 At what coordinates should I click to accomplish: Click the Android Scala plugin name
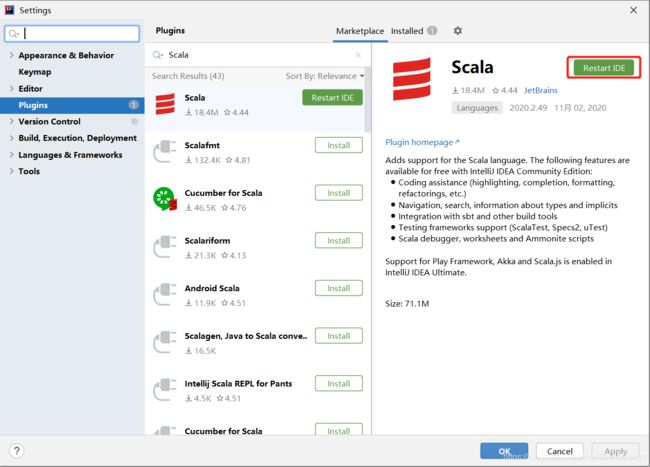(212, 288)
